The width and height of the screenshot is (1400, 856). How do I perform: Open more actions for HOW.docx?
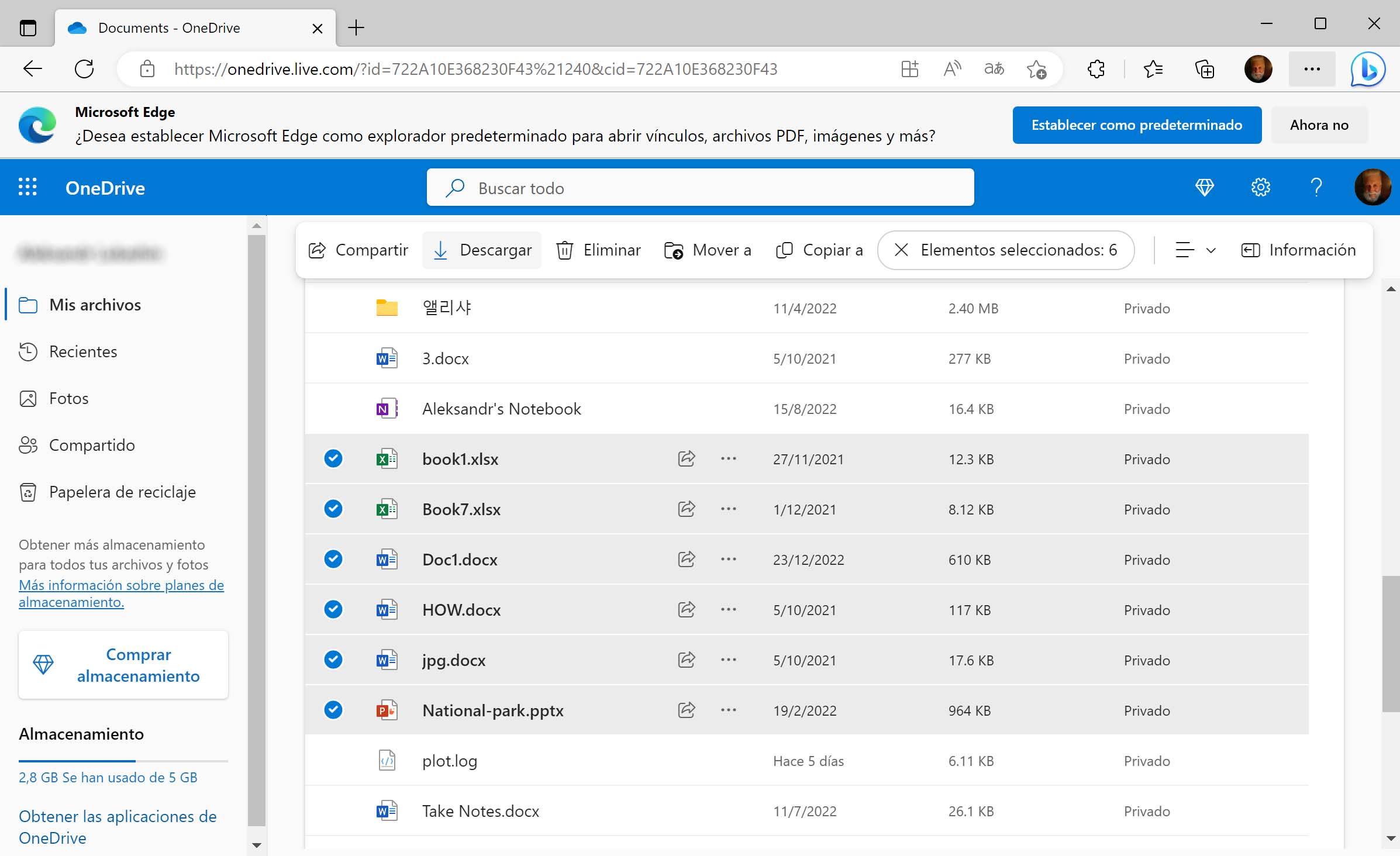[729, 610]
